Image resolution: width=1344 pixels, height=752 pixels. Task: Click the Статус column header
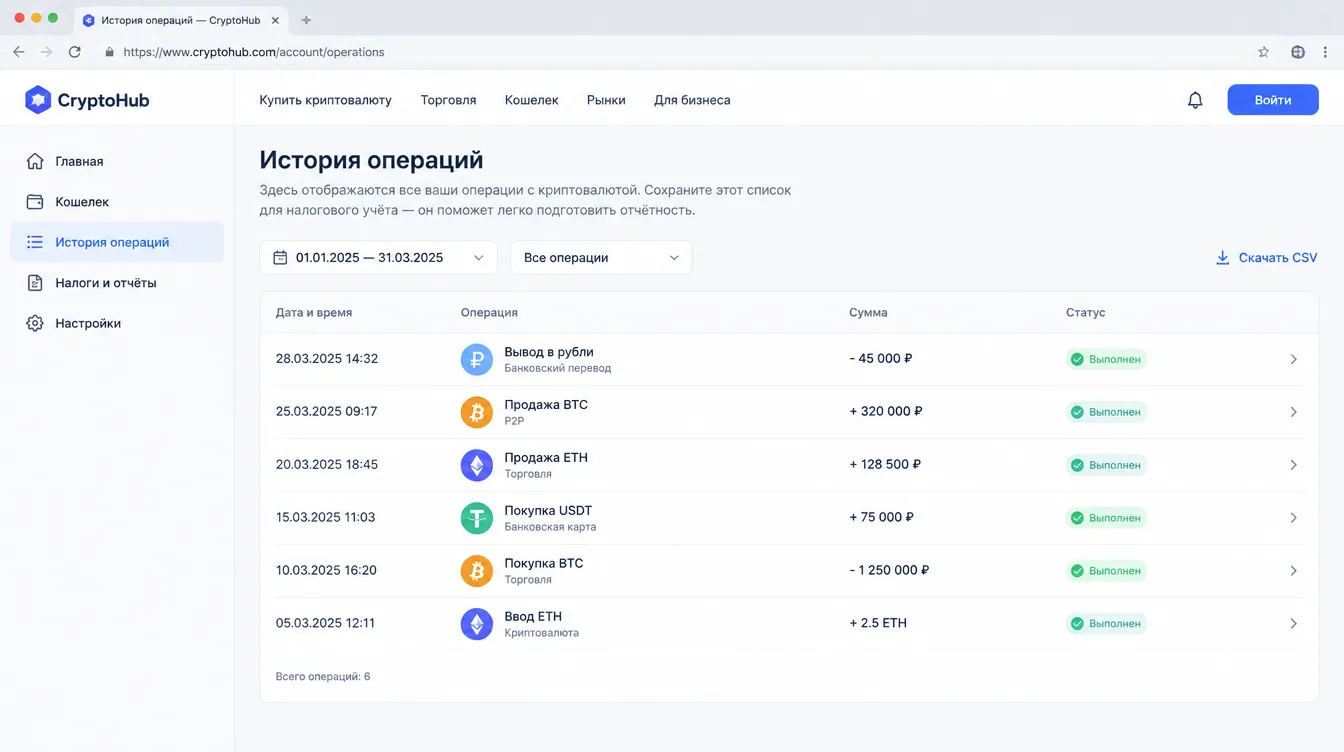(1086, 313)
